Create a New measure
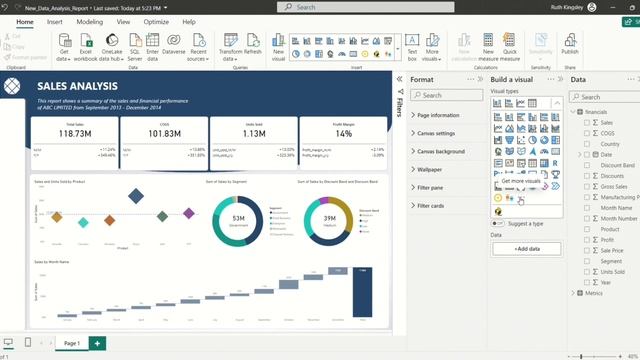Viewport: 640px width, 360px height. click(x=488, y=47)
